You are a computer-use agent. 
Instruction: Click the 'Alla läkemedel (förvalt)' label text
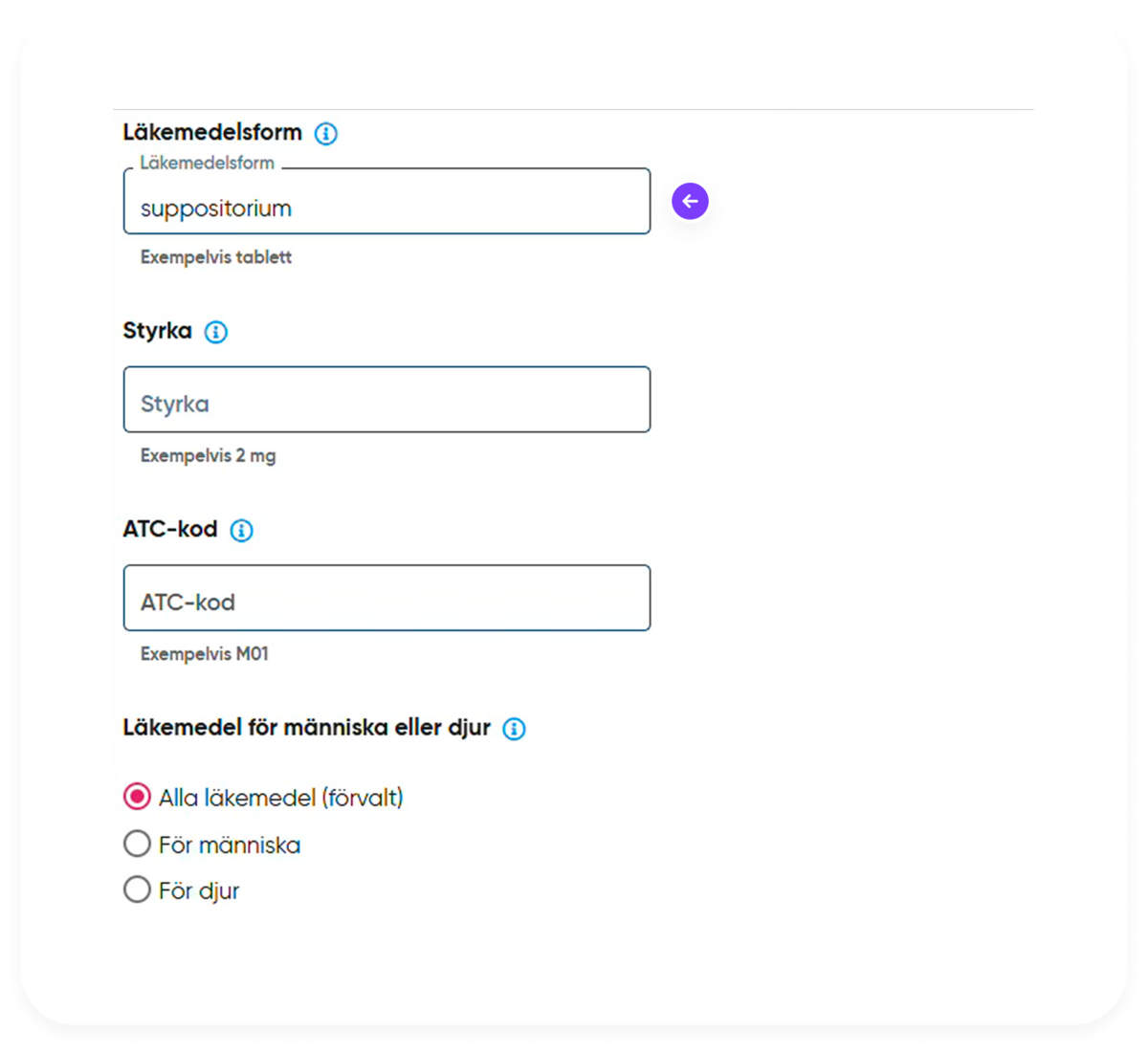[x=280, y=798]
